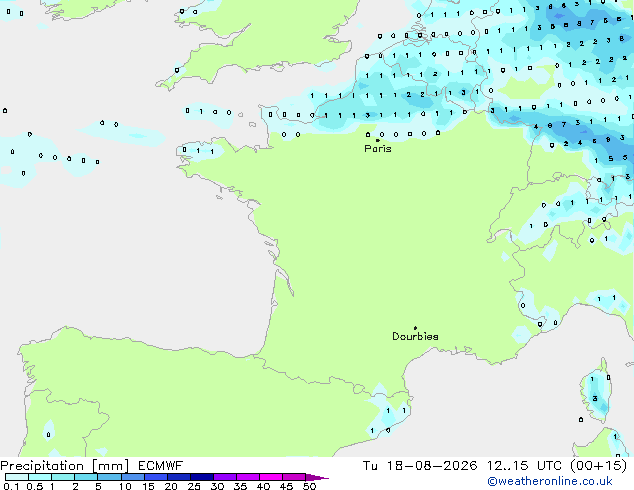
Task: Click the legend swatch between 2 and 5
Action: pos(86,477)
